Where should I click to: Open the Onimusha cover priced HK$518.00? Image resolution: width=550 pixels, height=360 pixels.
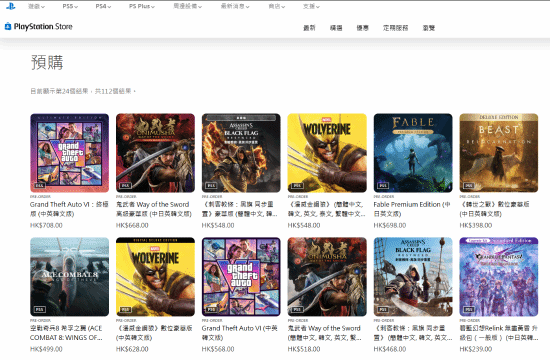coord(327,277)
